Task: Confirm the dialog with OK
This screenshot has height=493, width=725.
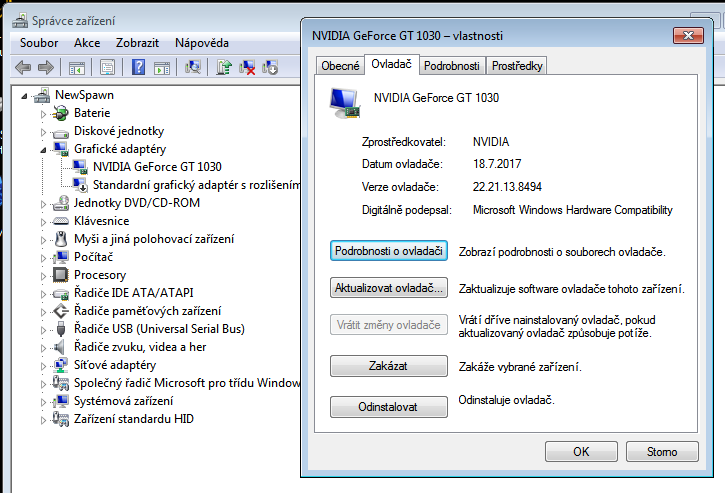Action: tap(581, 451)
